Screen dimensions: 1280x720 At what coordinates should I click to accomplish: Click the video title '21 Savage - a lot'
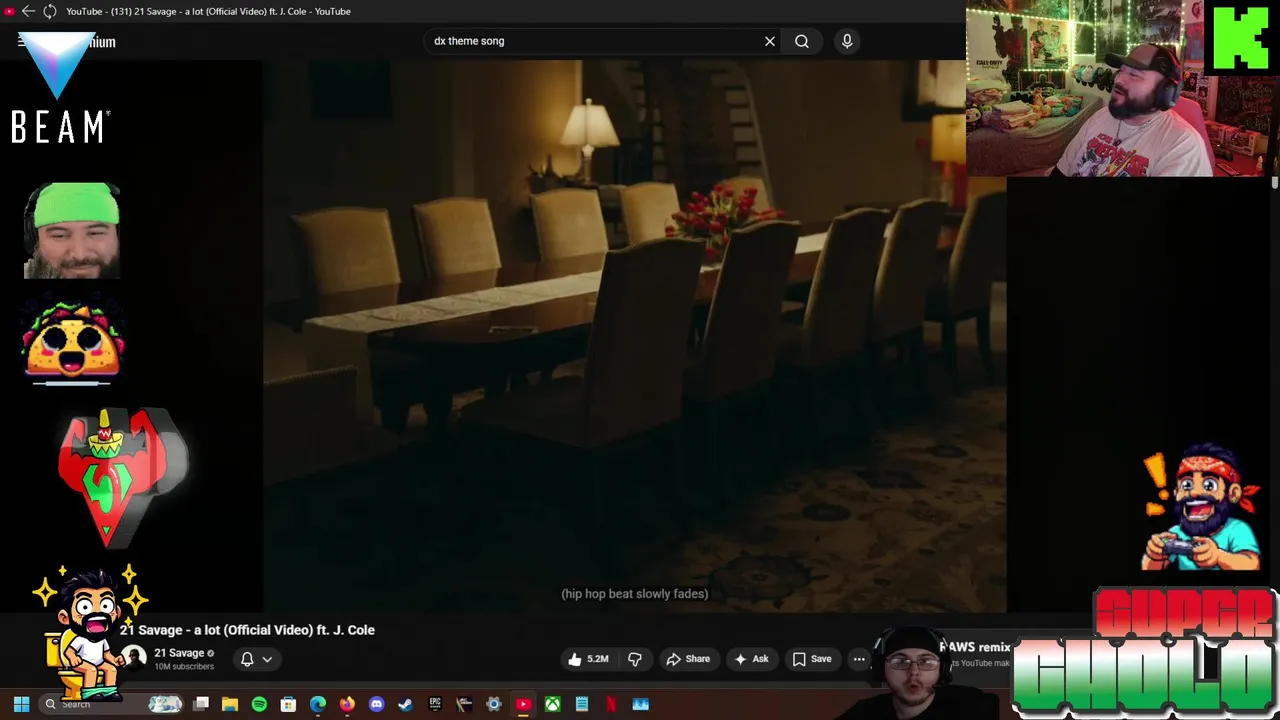[247, 630]
